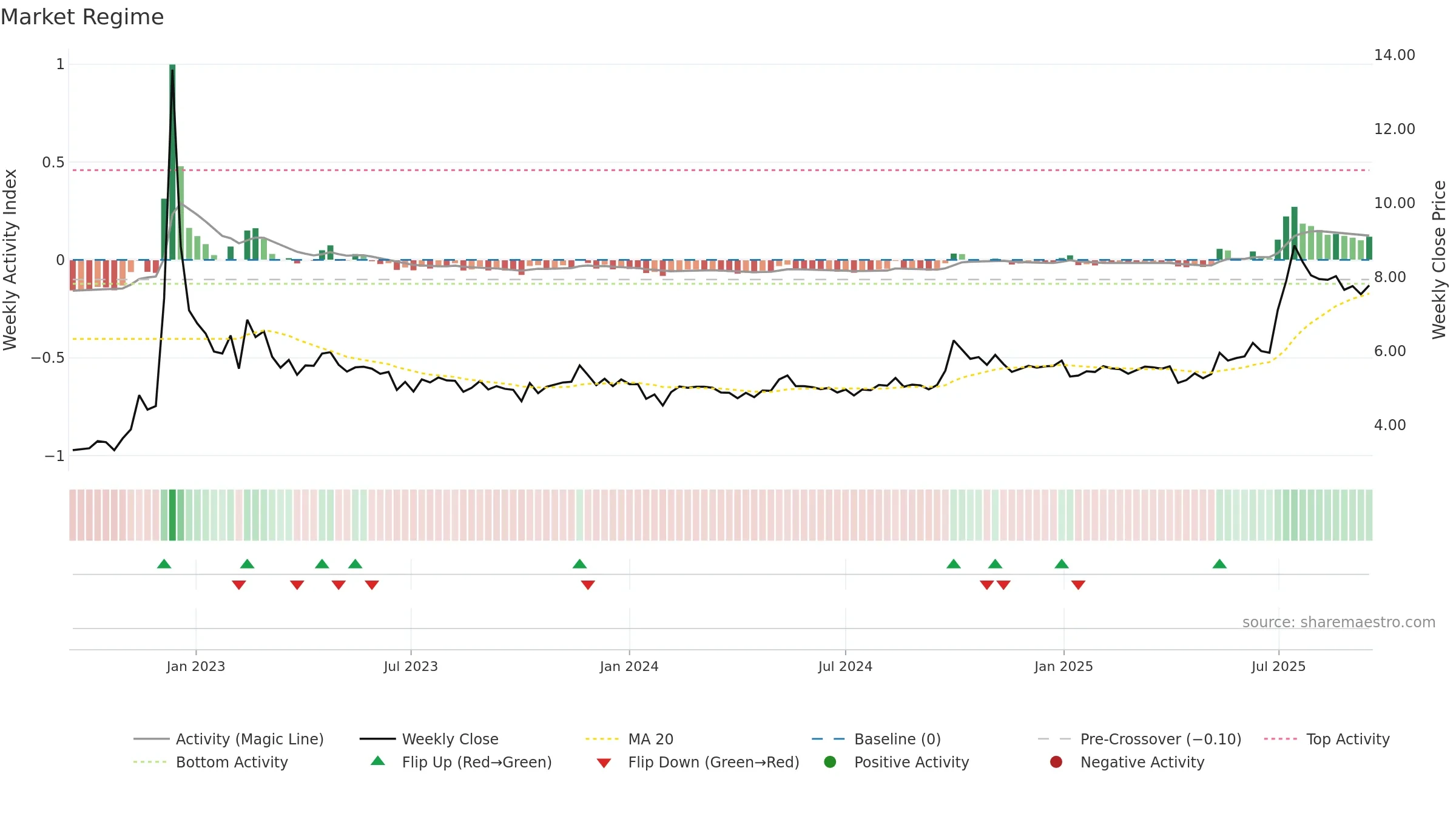This screenshot has height=819, width=1456.
Task: Select the last flip-up marker near May 2025
Action: point(1219,564)
